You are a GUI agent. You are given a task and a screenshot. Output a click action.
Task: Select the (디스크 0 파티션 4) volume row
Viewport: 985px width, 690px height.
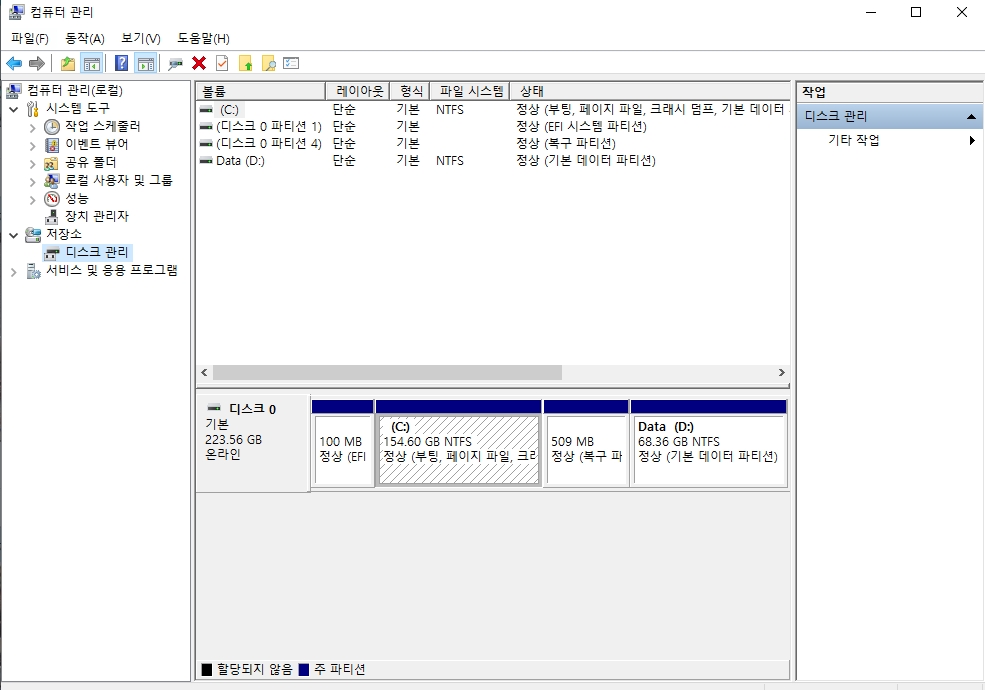coord(492,143)
